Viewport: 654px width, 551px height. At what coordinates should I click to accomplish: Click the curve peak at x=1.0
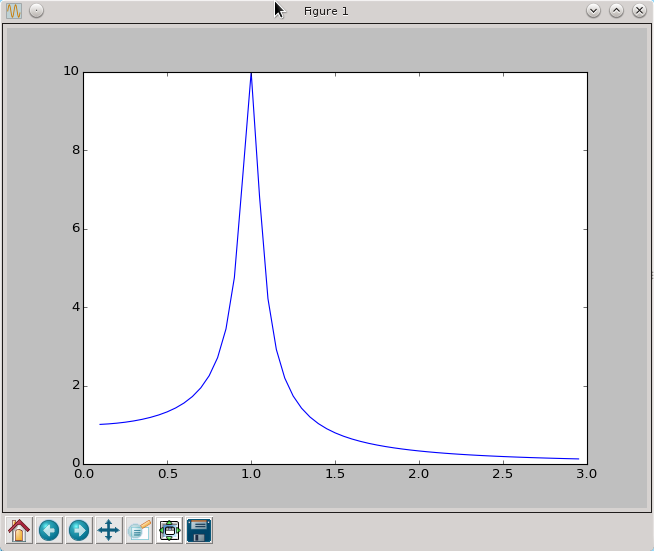click(251, 74)
